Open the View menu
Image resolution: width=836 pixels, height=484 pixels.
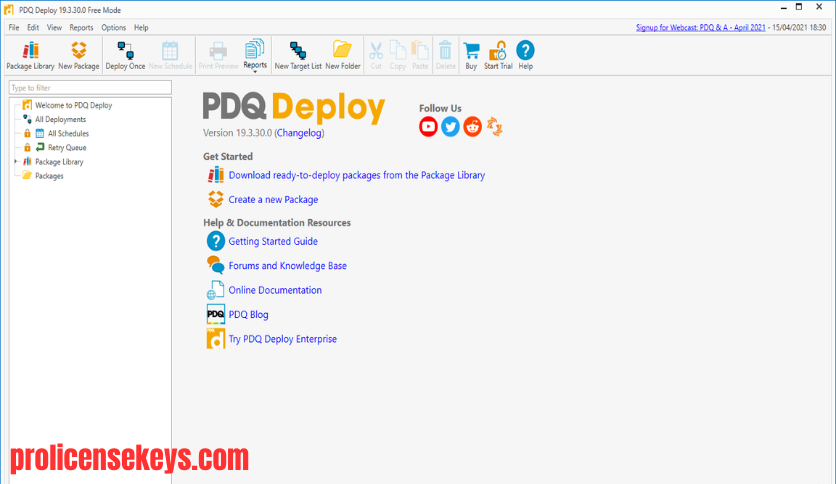(54, 28)
